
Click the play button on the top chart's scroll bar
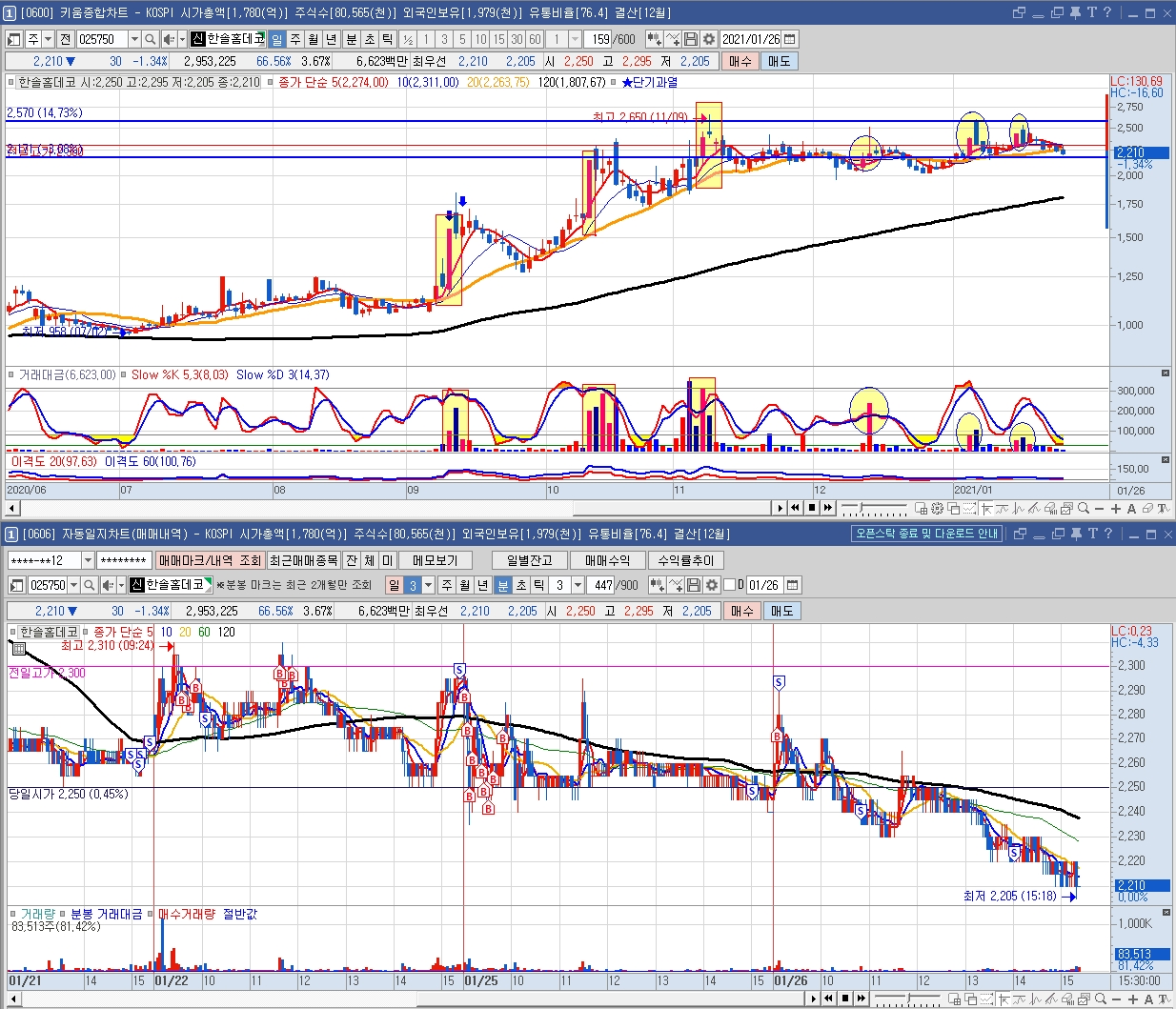coord(781,509)
